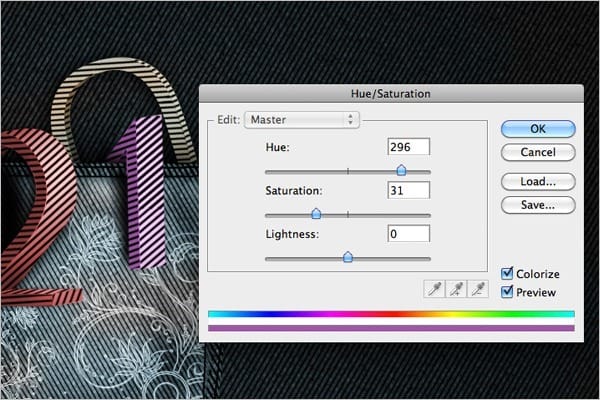Screen dimensions: 600x400
Task: Click the Load... button
Action: click(x=538, y=182)
